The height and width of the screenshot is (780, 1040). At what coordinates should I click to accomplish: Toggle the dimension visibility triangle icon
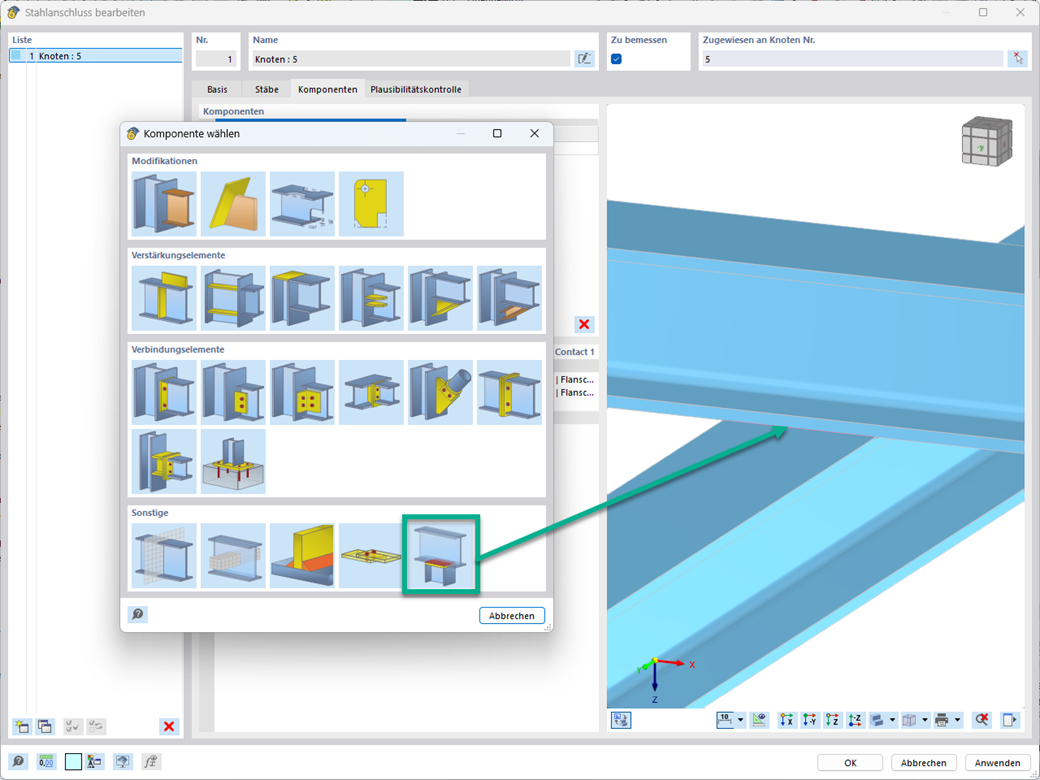click(x=759, y=720)
